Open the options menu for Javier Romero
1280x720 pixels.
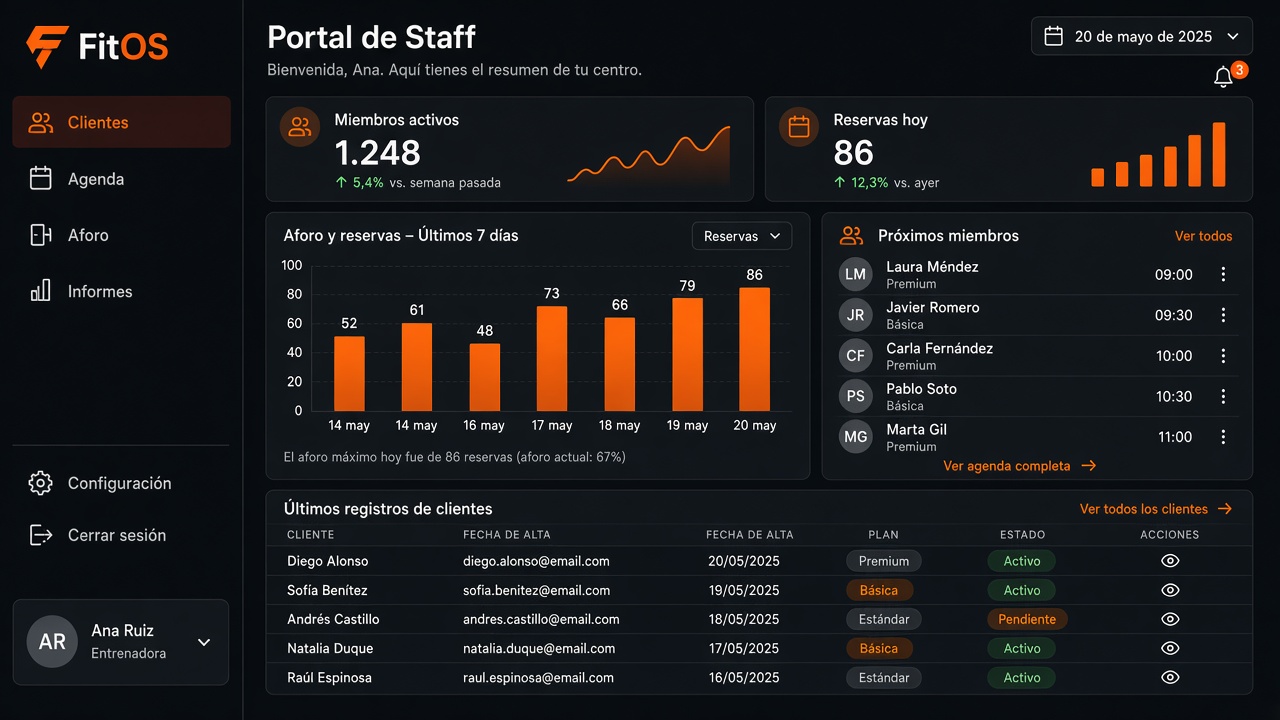(x=1223, y=315)
